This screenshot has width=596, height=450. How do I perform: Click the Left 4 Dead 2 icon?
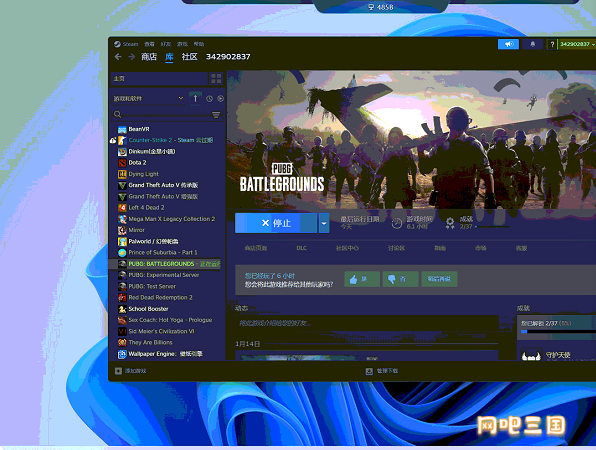122,208
